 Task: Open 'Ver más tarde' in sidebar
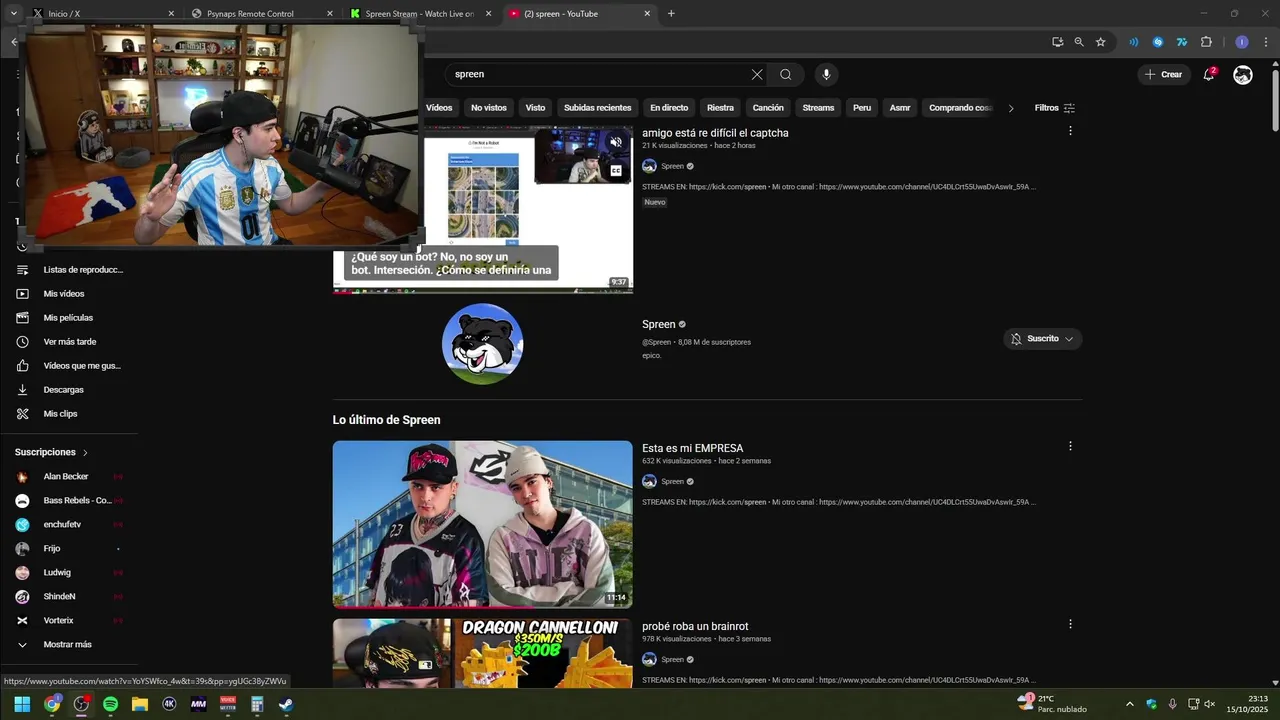click(68, 342)
